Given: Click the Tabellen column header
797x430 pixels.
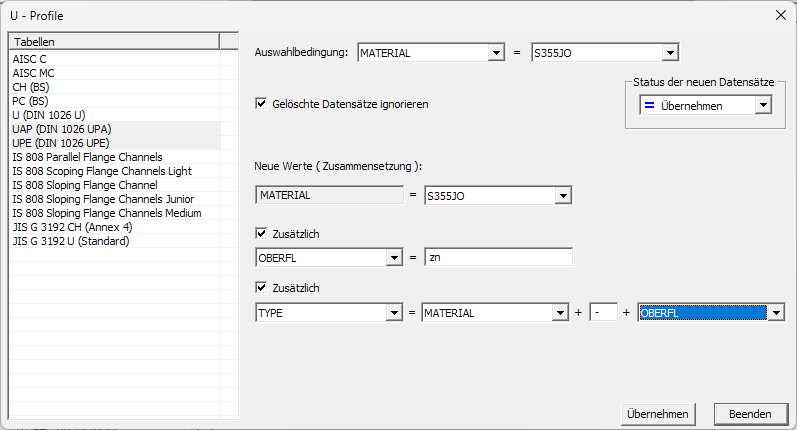Looking at the screenshot, I should (x=112, y=41).
